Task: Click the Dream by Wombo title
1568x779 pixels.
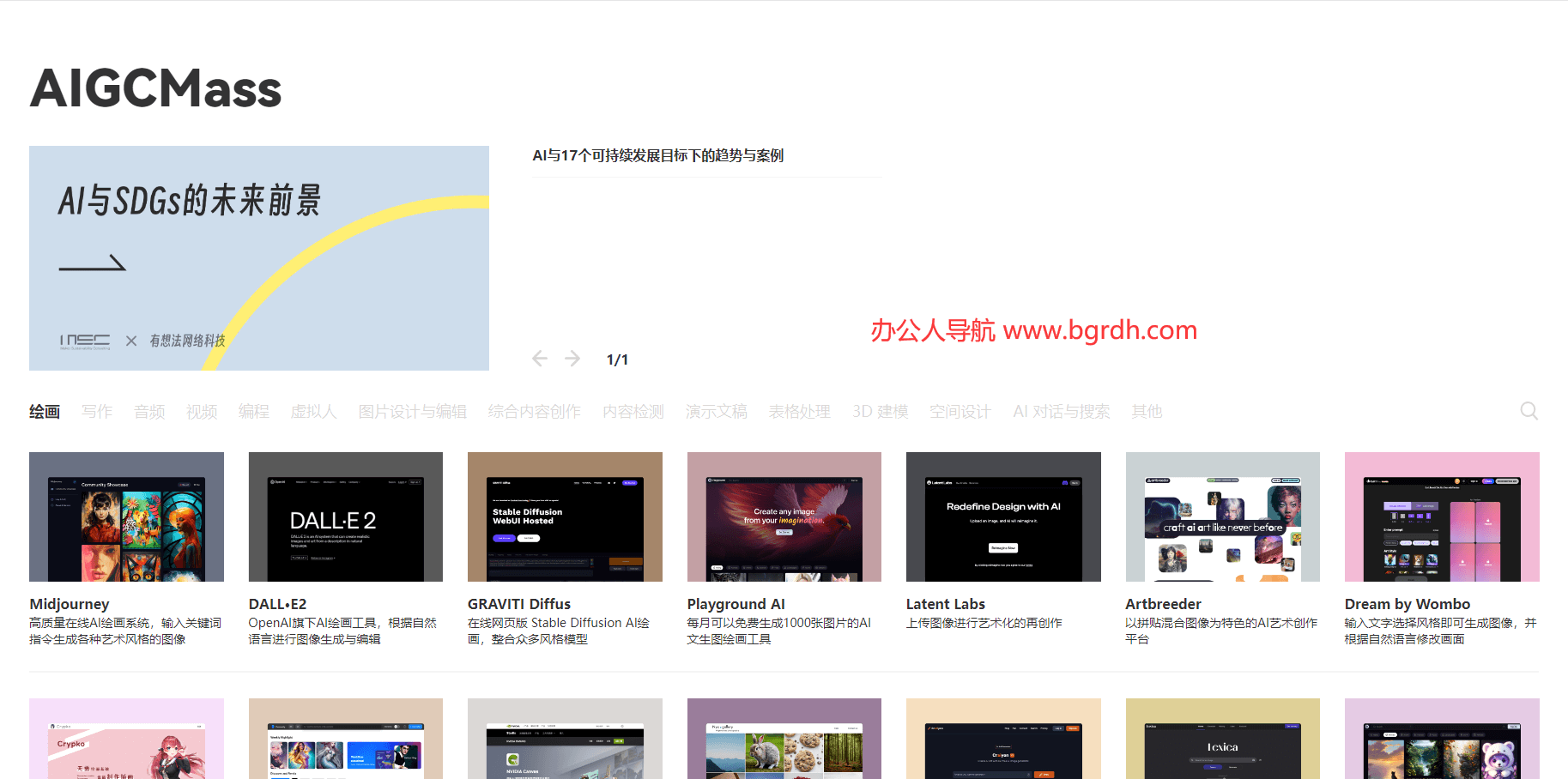Action: 1407,604
